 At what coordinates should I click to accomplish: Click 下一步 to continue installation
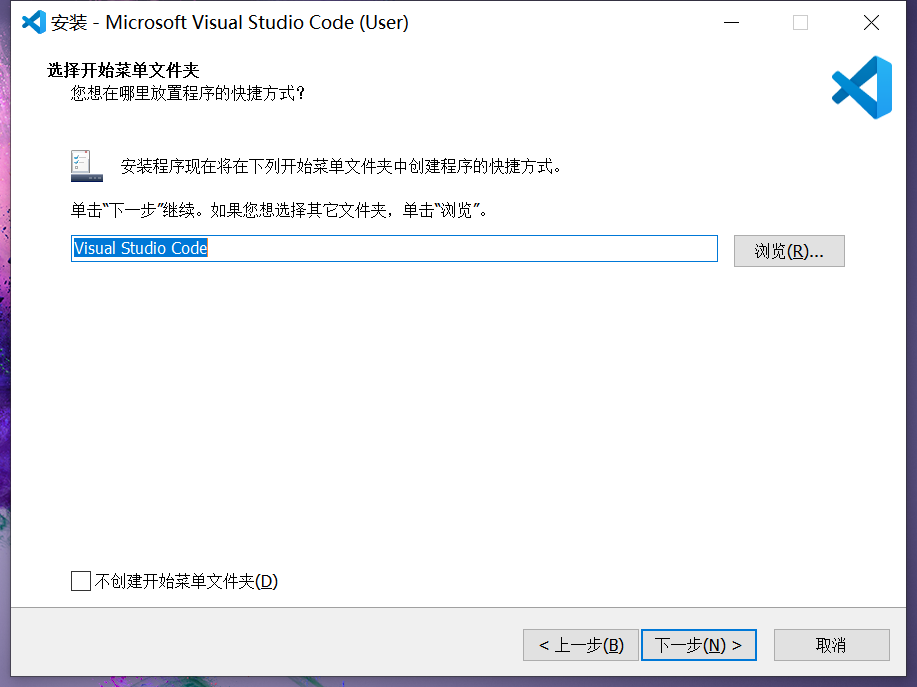click(698, 645)
